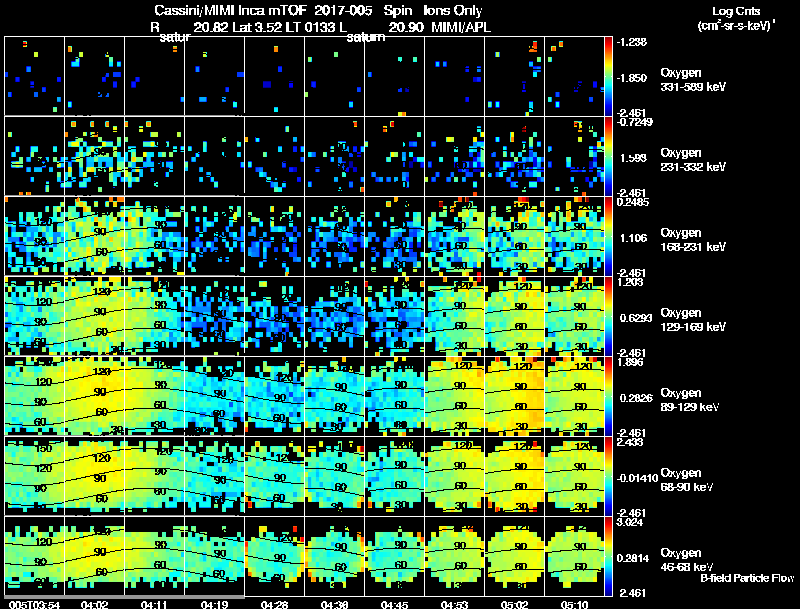Image resolution: width=800 pixels, height=609 pixels.
Task: Select the Oxygen 231-332 keV row label
Action: tap(693, 160)
